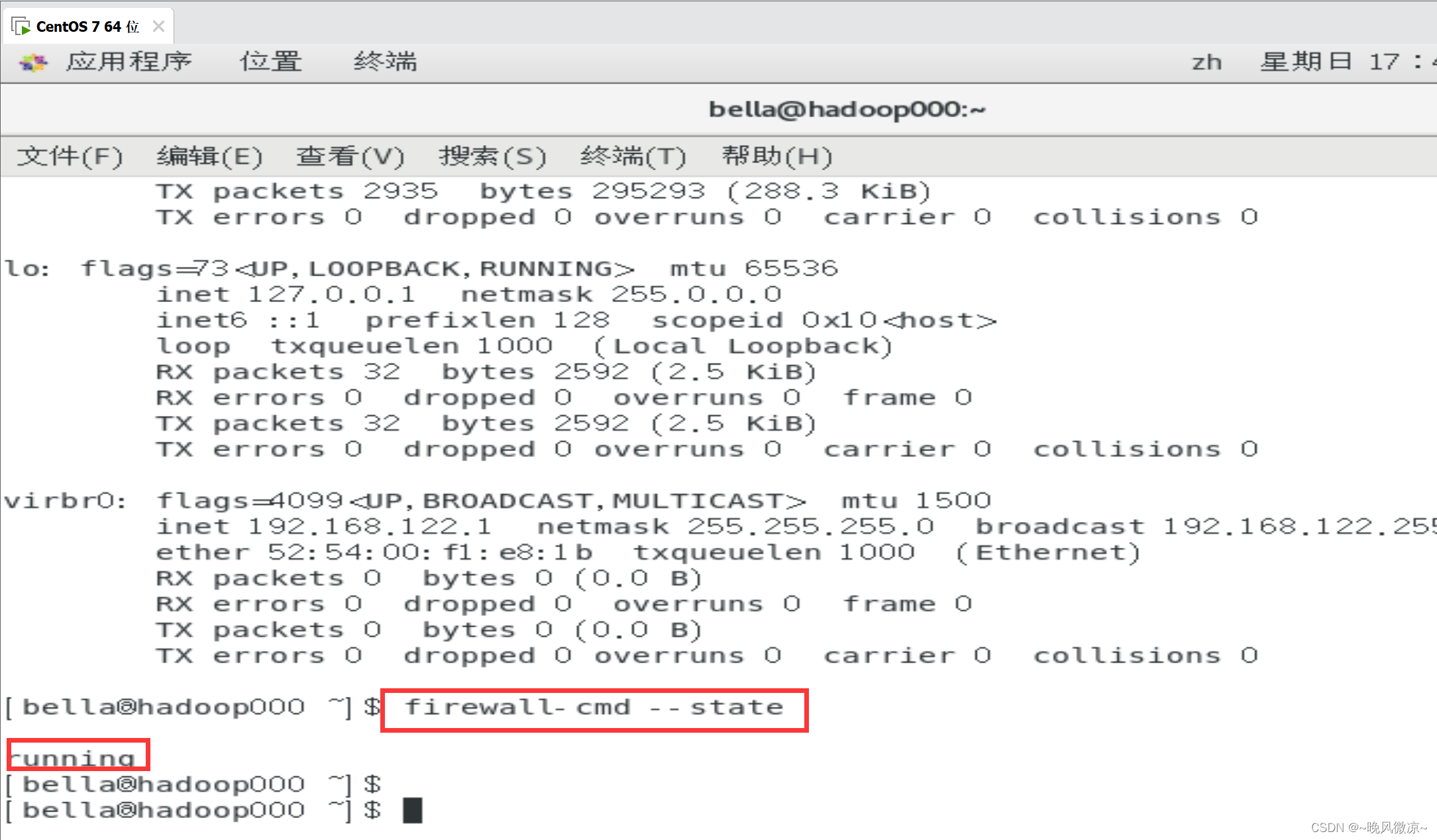The image size is (1437, 840).
Task: Click the RX packets 32 line
Action: pyautogui.click(x=486, y=372)
